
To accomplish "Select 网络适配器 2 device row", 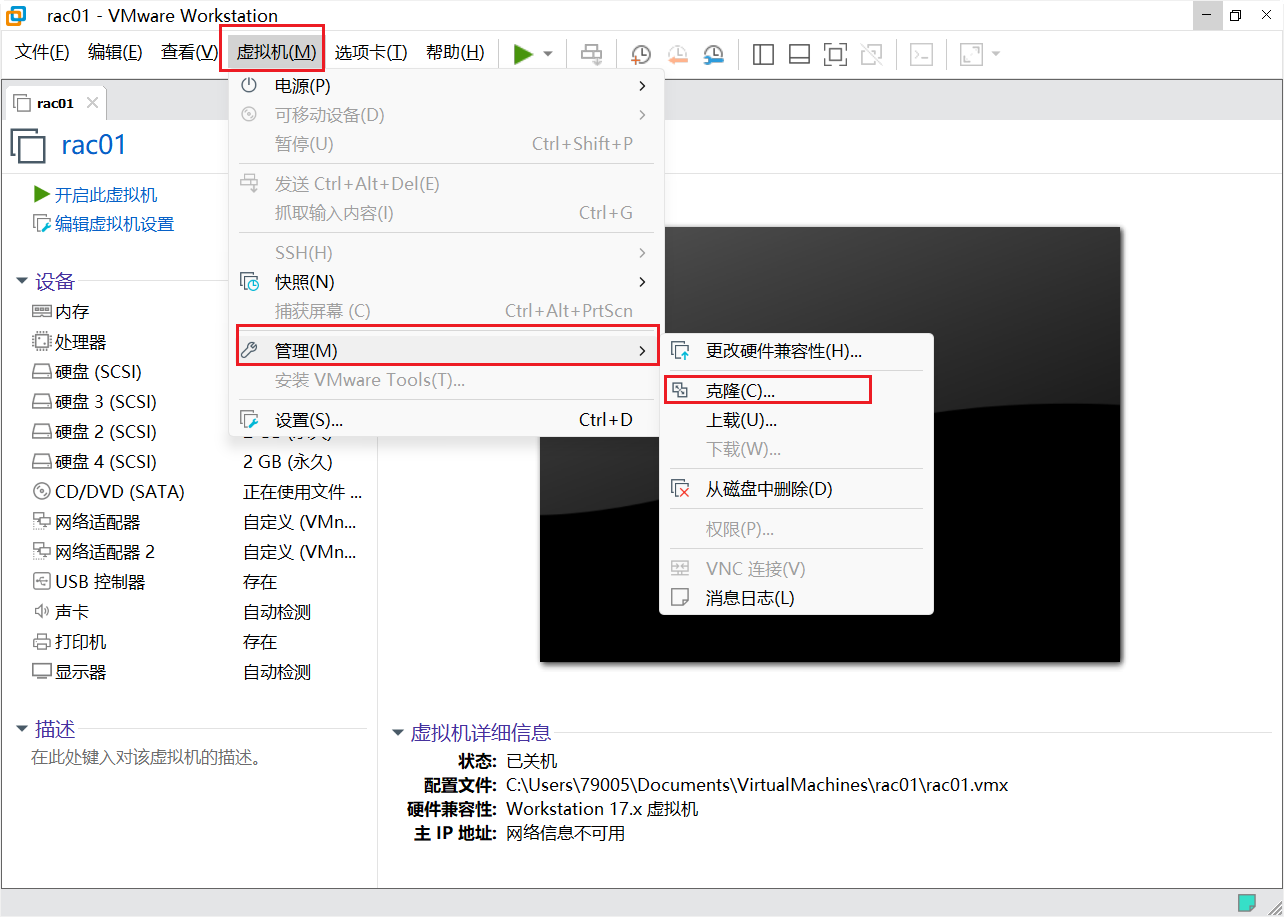I will click(x=197, y=552).
